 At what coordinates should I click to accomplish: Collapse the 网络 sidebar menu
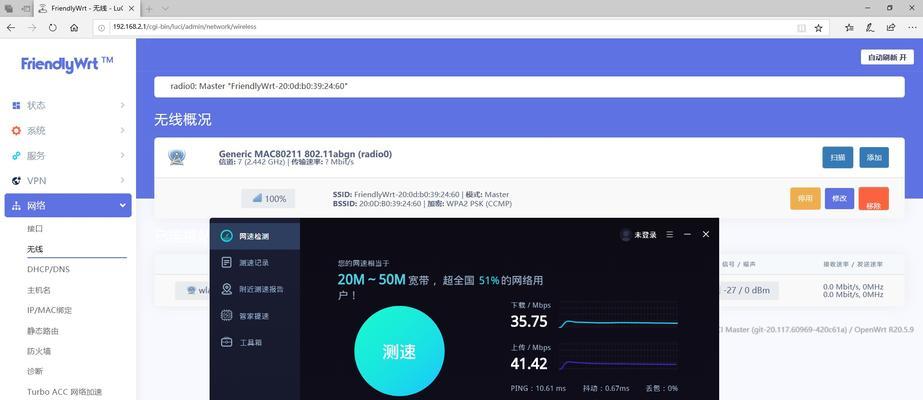click(x=68, y=205)
